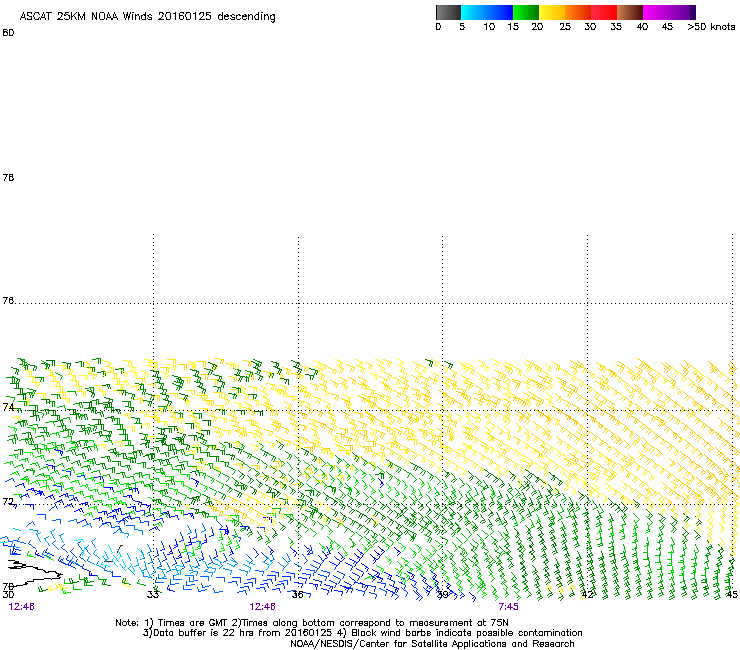Screen dimensions: 740x650
Task: Click the top latitude label '80' on the left axis
Action: click(8, 33)
